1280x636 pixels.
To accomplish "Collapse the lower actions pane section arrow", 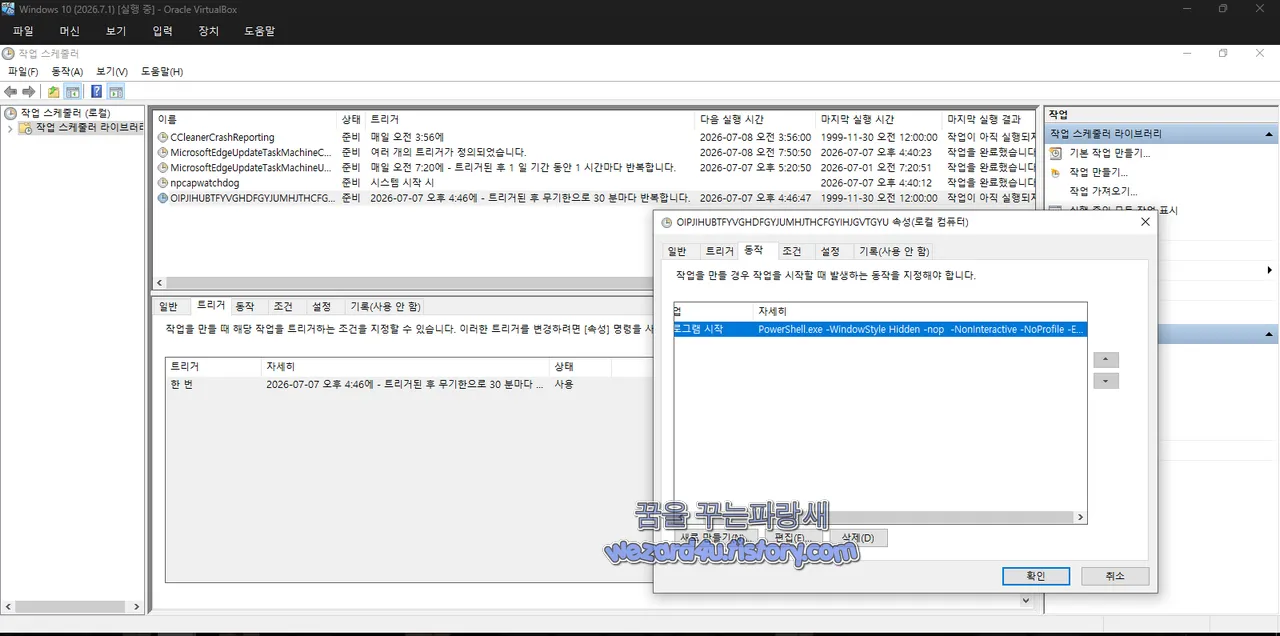I will point(1270,334).
